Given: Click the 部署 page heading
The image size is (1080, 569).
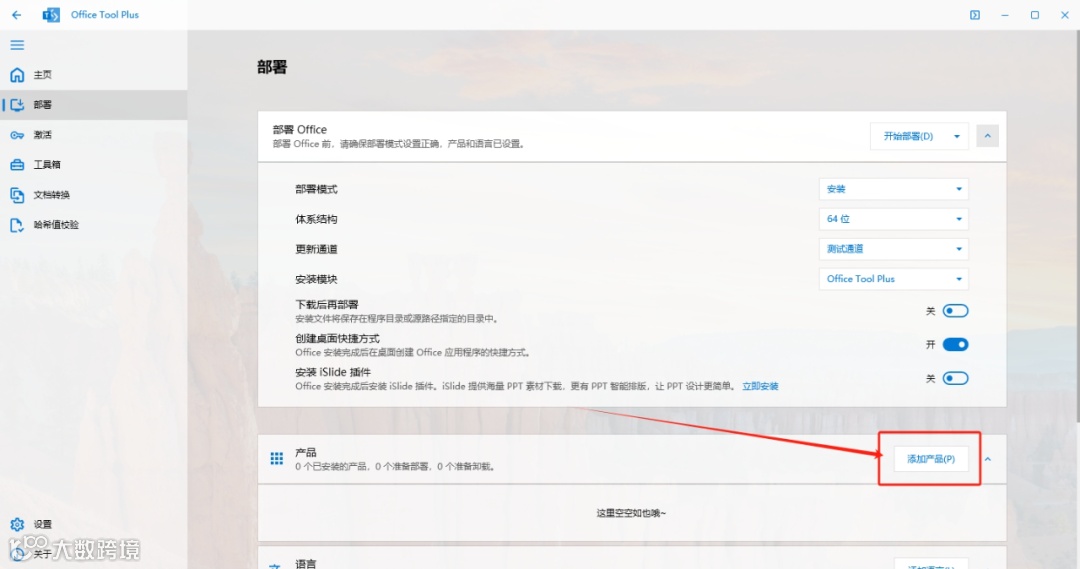Looking at the screenshot, I should click(x=272, y=67).
